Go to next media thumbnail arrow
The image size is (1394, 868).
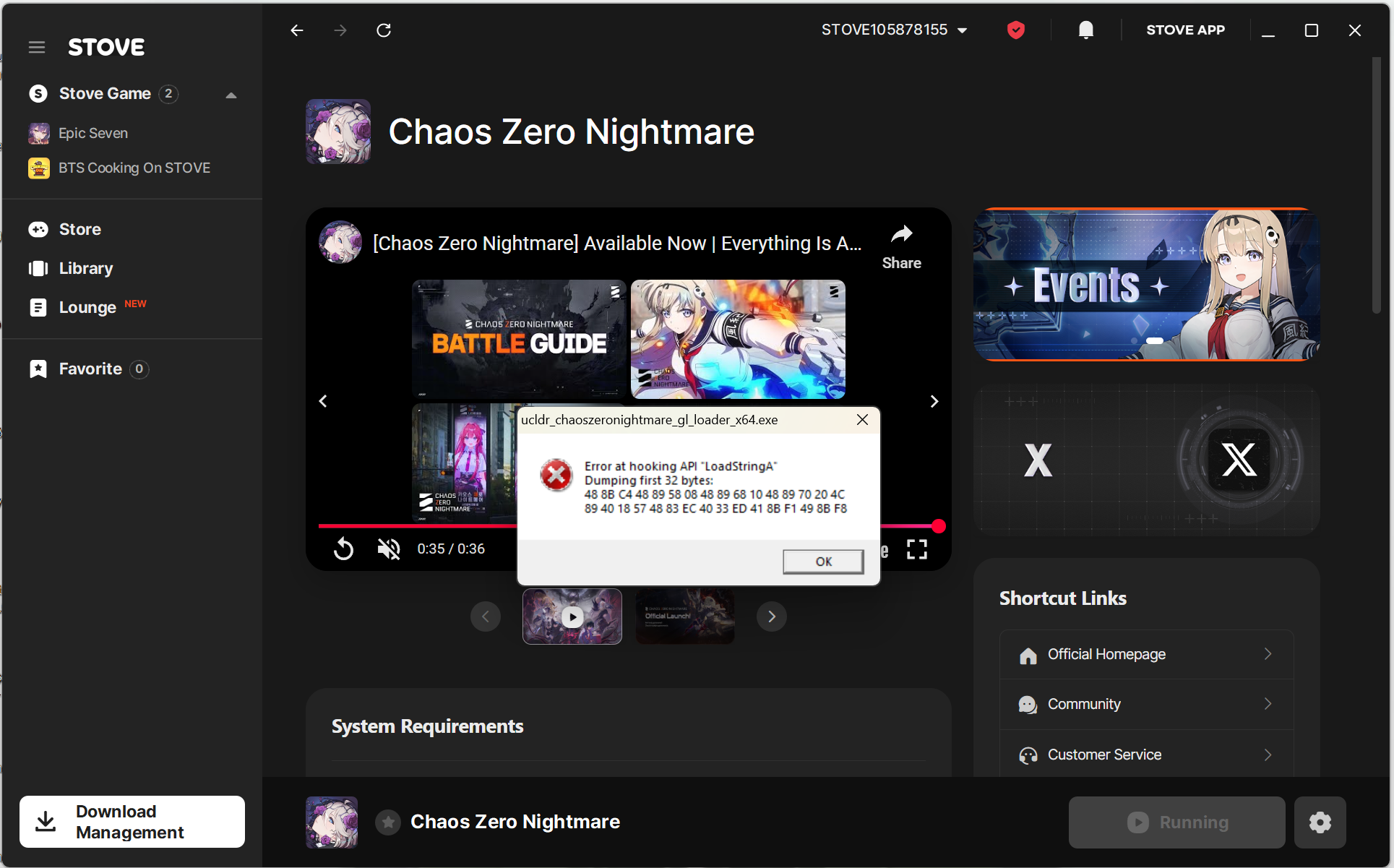(771, 616)
